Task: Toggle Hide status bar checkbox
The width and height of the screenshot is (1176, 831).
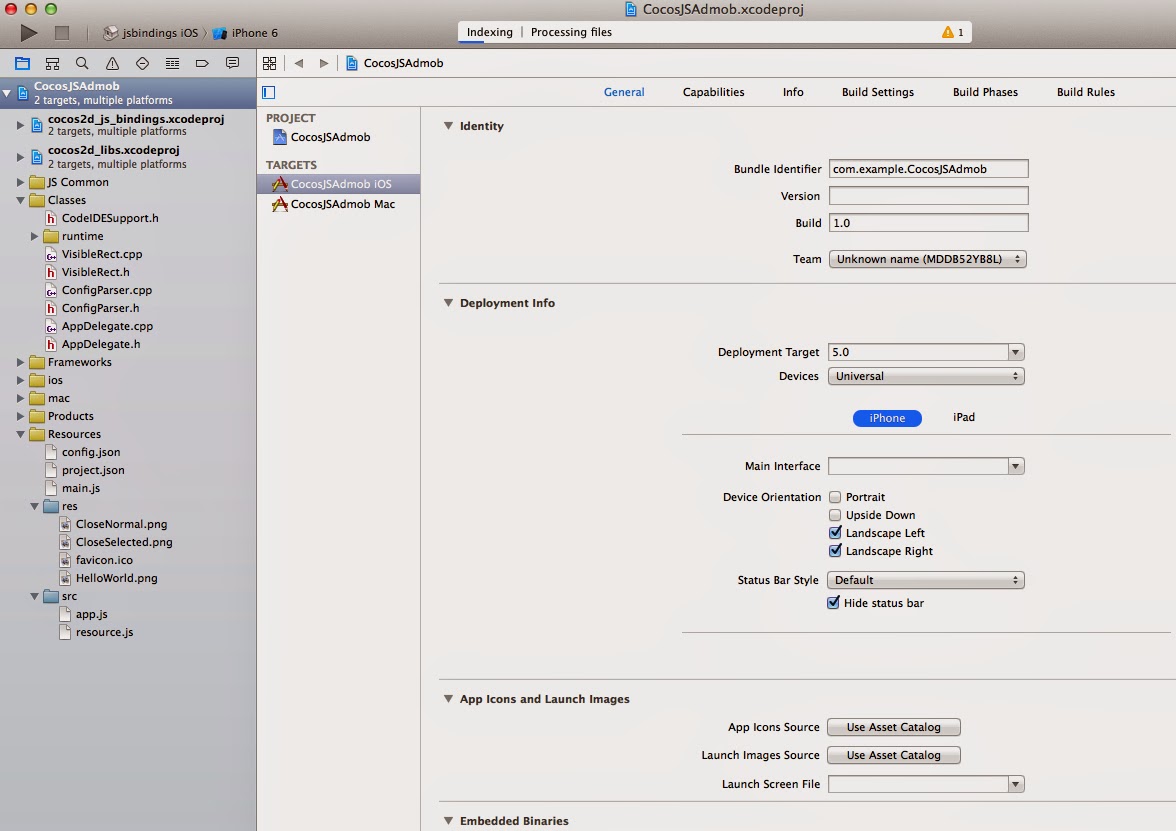Action: click(833, 602)
